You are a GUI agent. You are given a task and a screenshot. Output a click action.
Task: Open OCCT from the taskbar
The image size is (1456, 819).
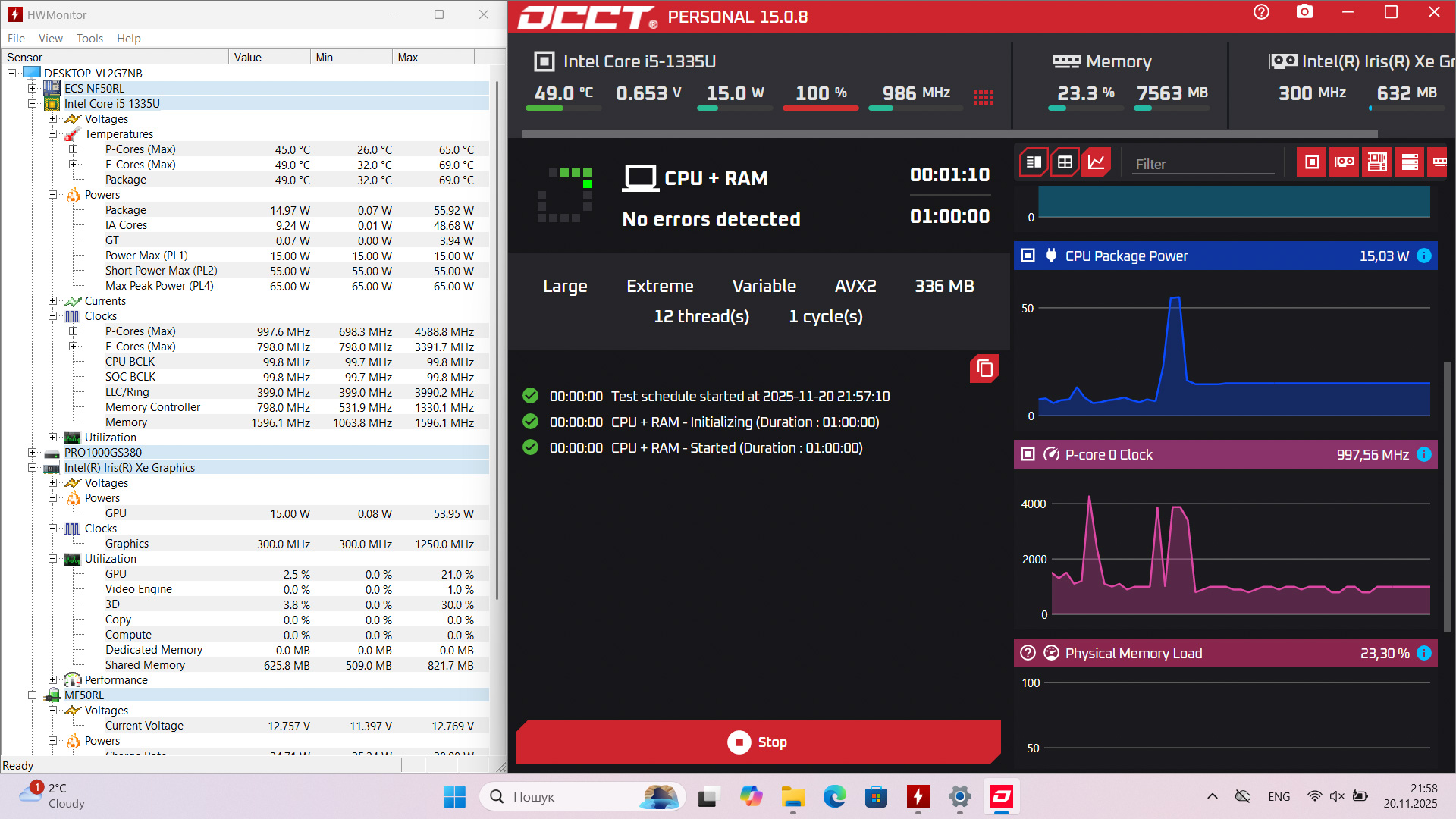click(x=1002, y=796)
